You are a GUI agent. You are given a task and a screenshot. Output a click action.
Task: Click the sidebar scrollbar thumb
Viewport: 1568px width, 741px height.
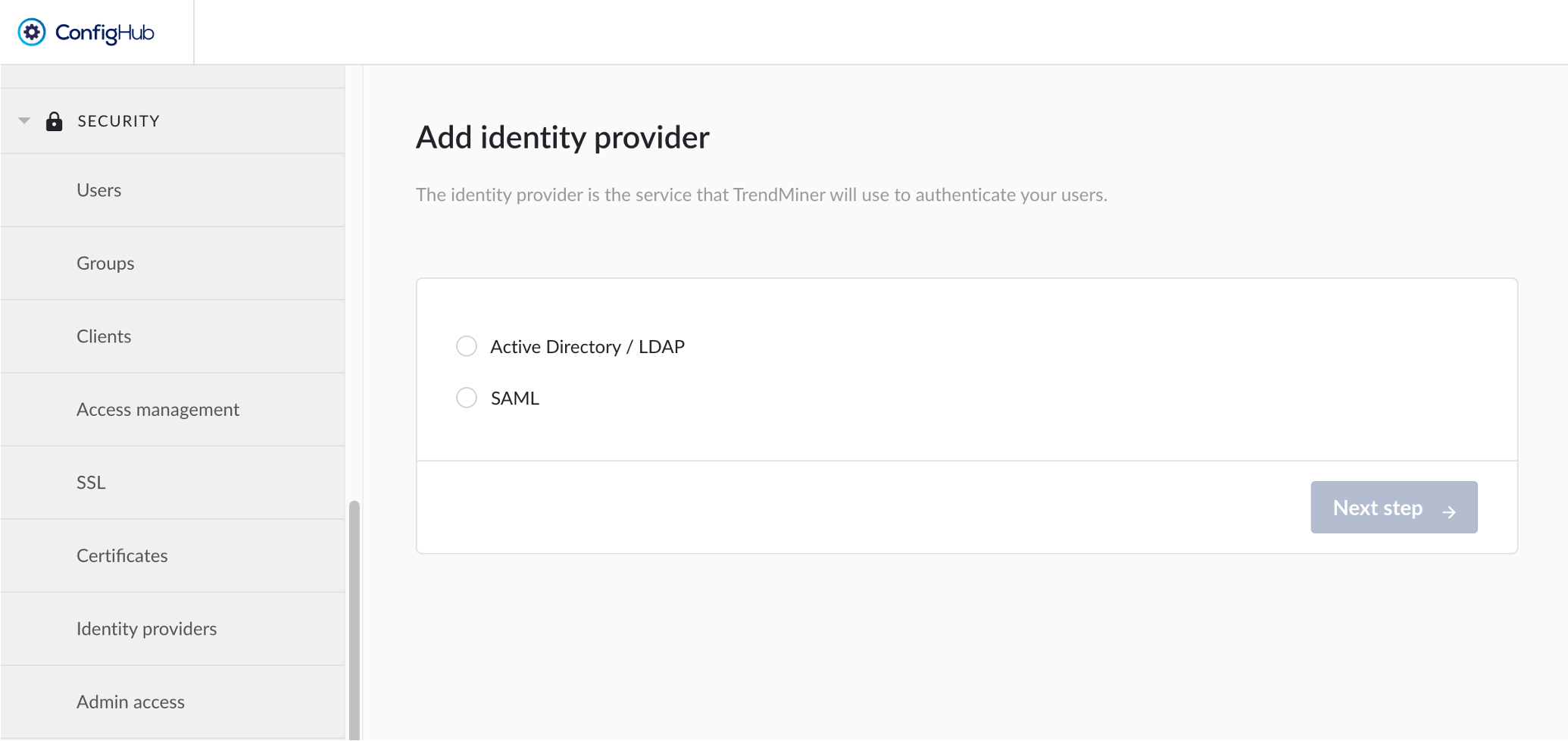tap(353, 614)
